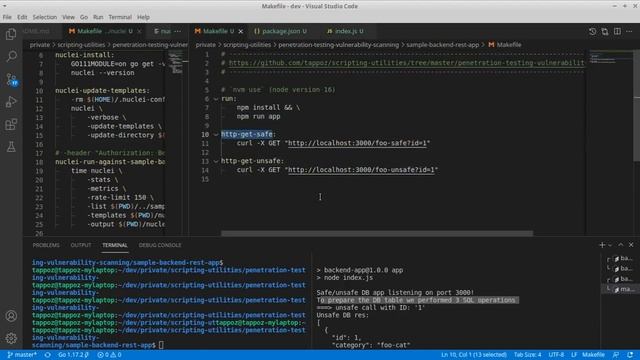Collapse the 'http-get-unsafe' target at line 13
The width and height of the screenshot is (640, 360).
[x=216, y=161]
